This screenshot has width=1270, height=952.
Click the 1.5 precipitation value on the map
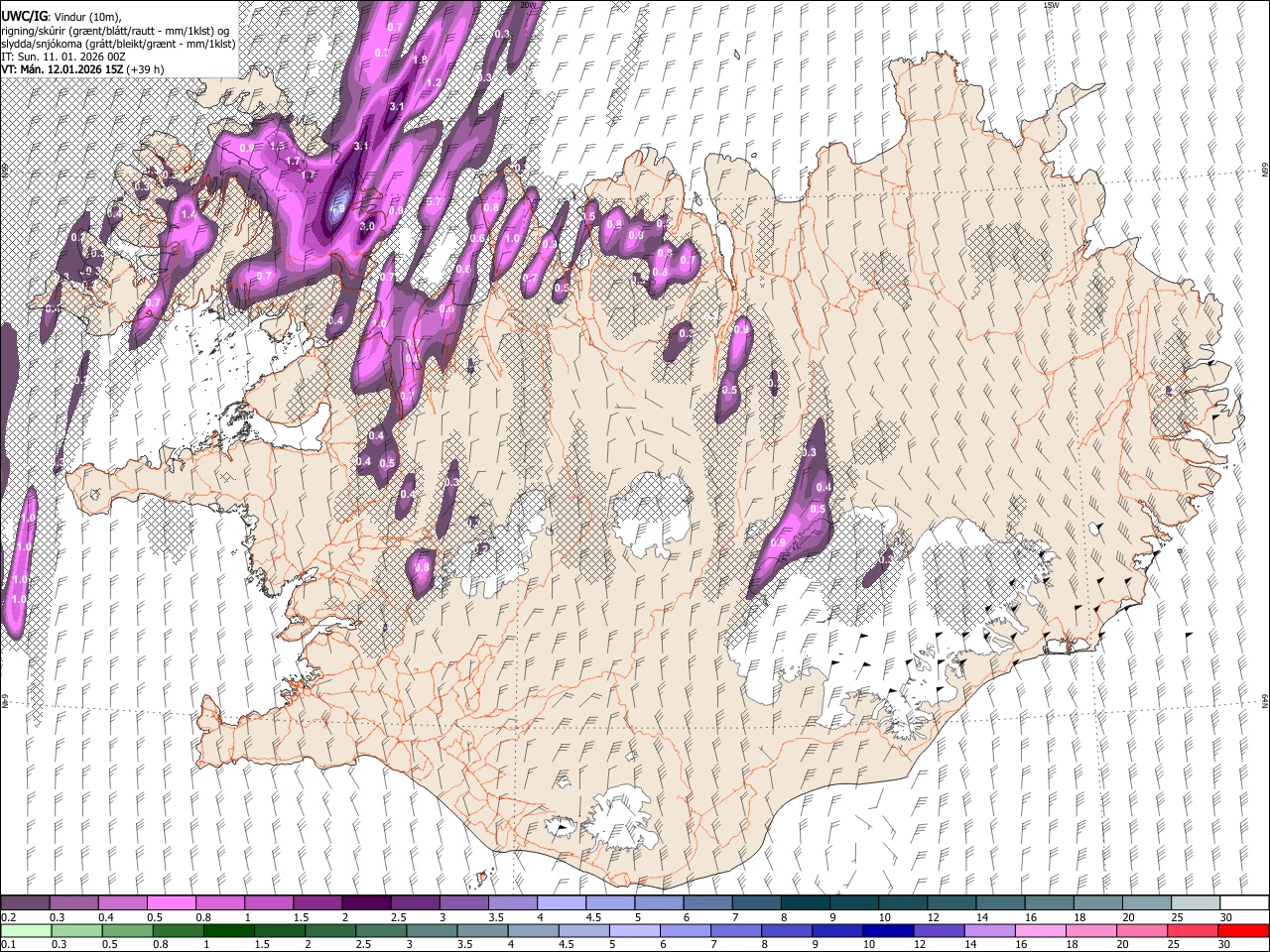pos(277,145)
